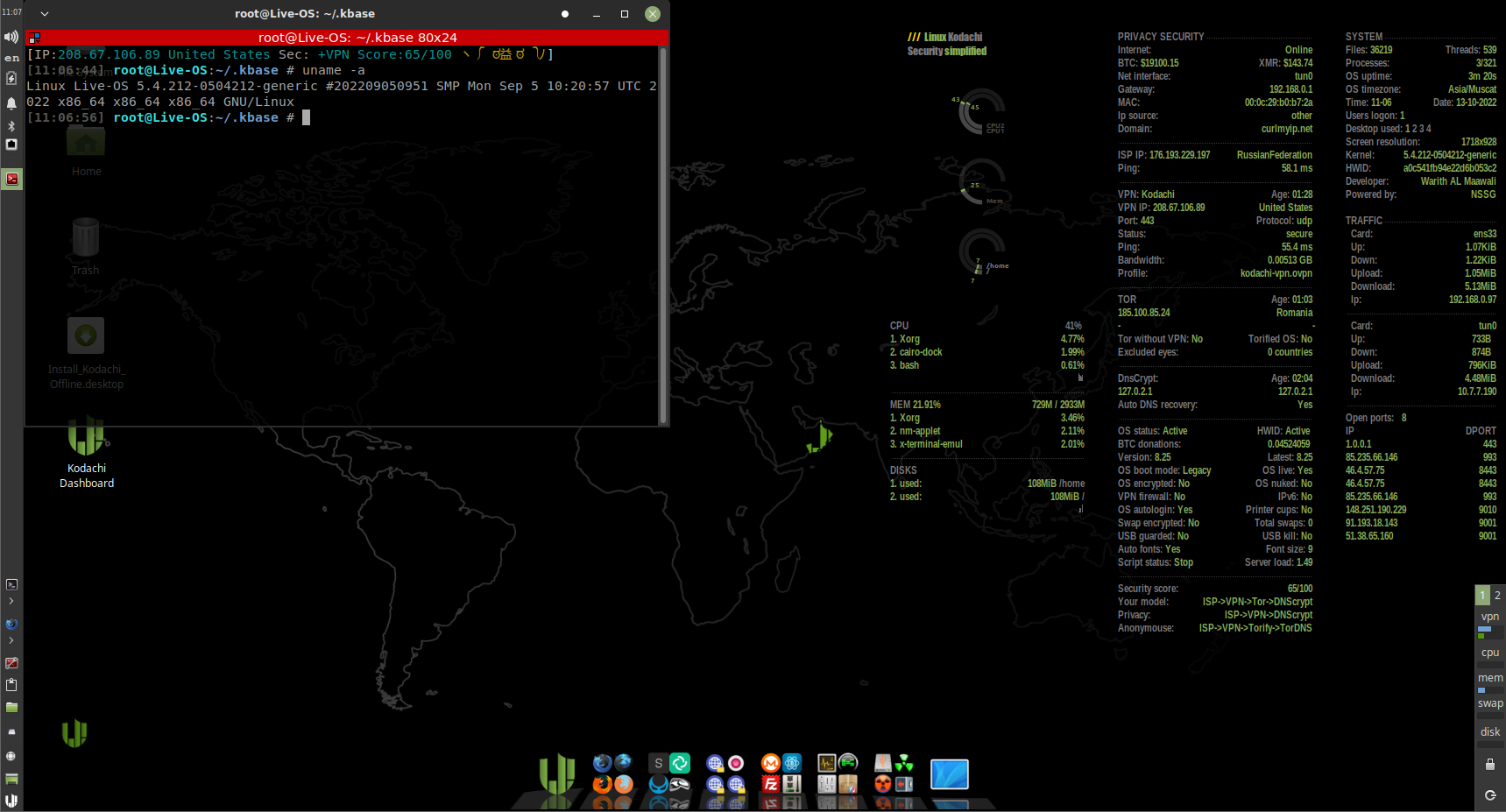Click the 'en' keyboard layout indicator
The height and width of the screenshot is (812, 1506).
(x=11, y=59)
